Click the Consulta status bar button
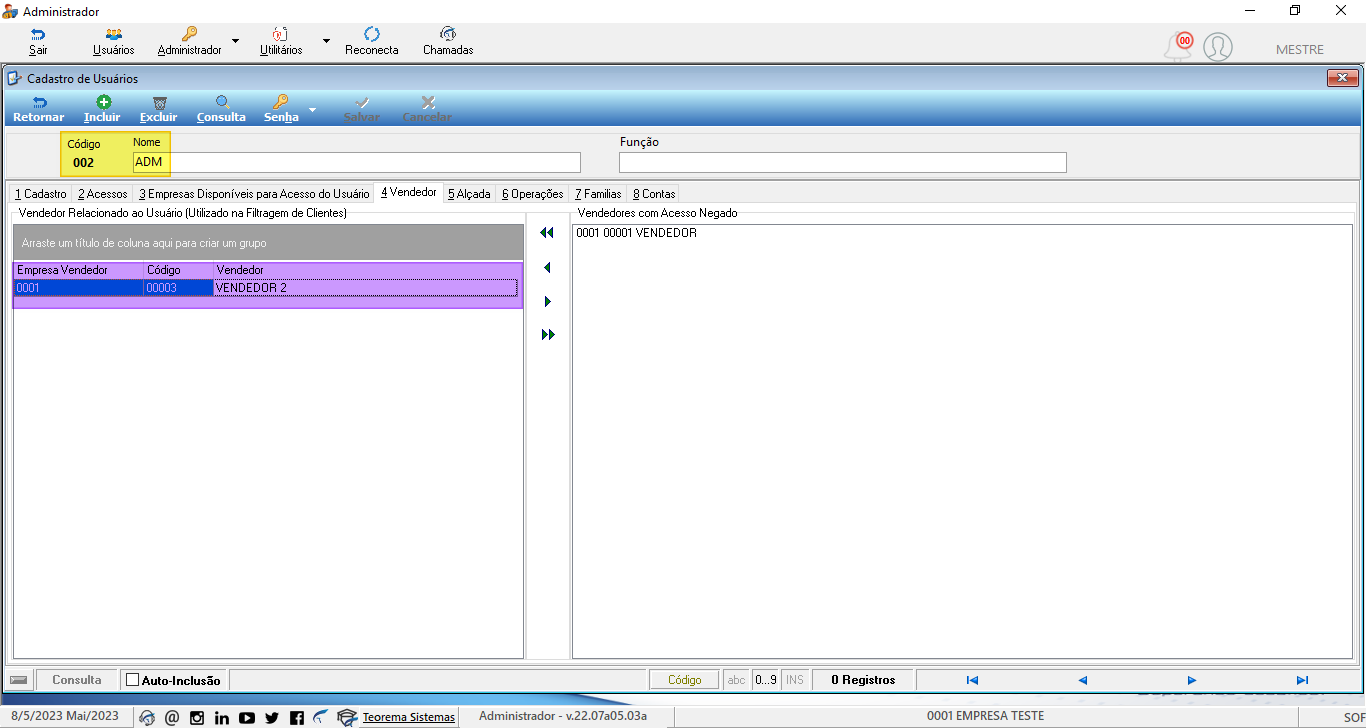The image size is (1366, 728). (77, 680)
